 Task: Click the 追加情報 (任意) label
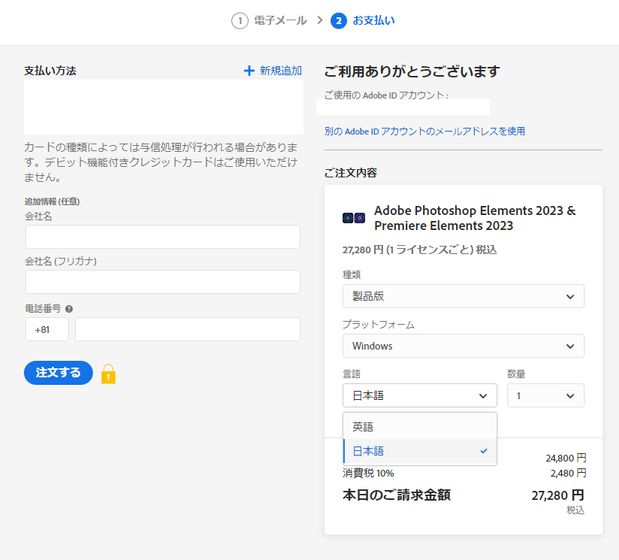point(52,202)
